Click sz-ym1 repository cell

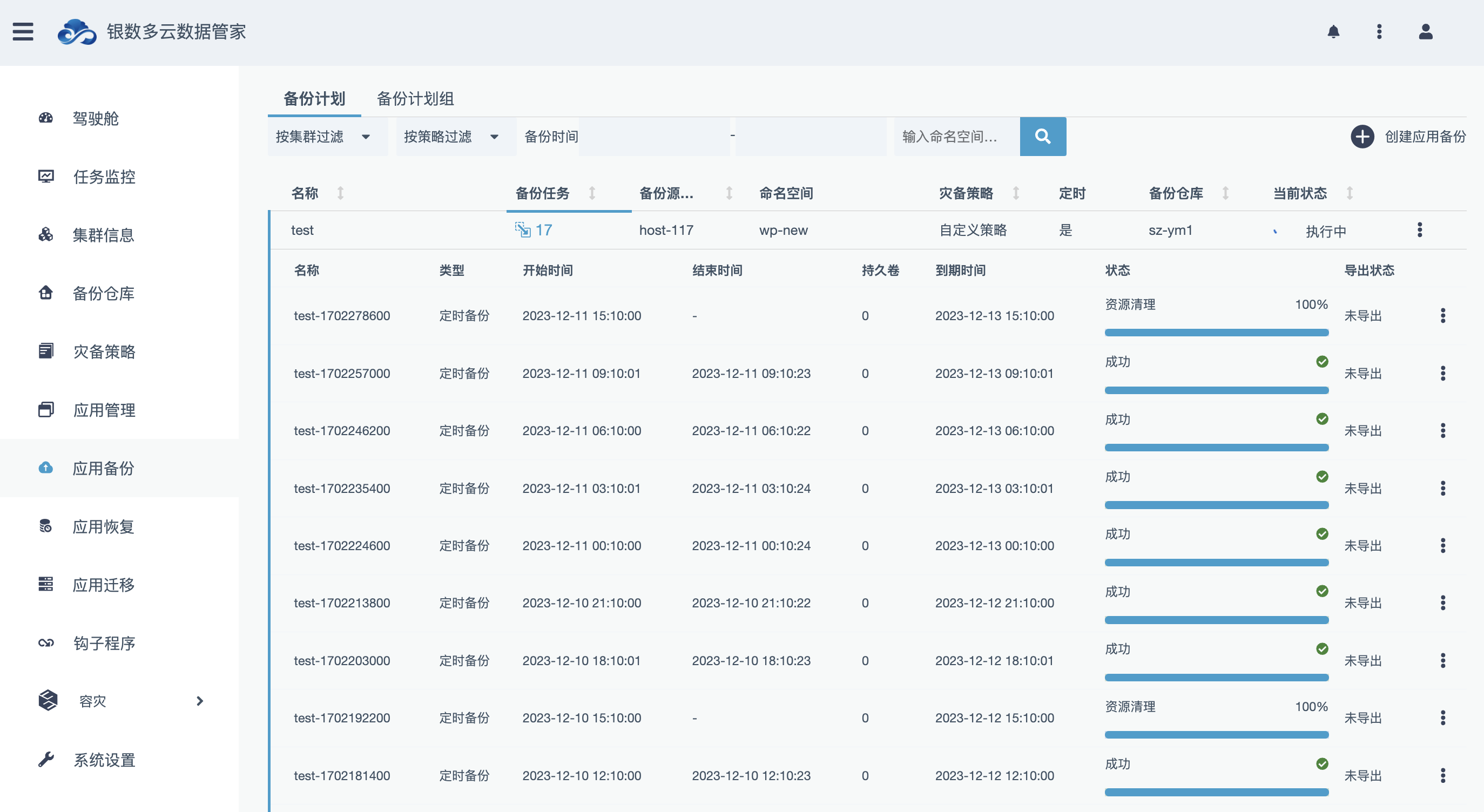coord(1170,230)
